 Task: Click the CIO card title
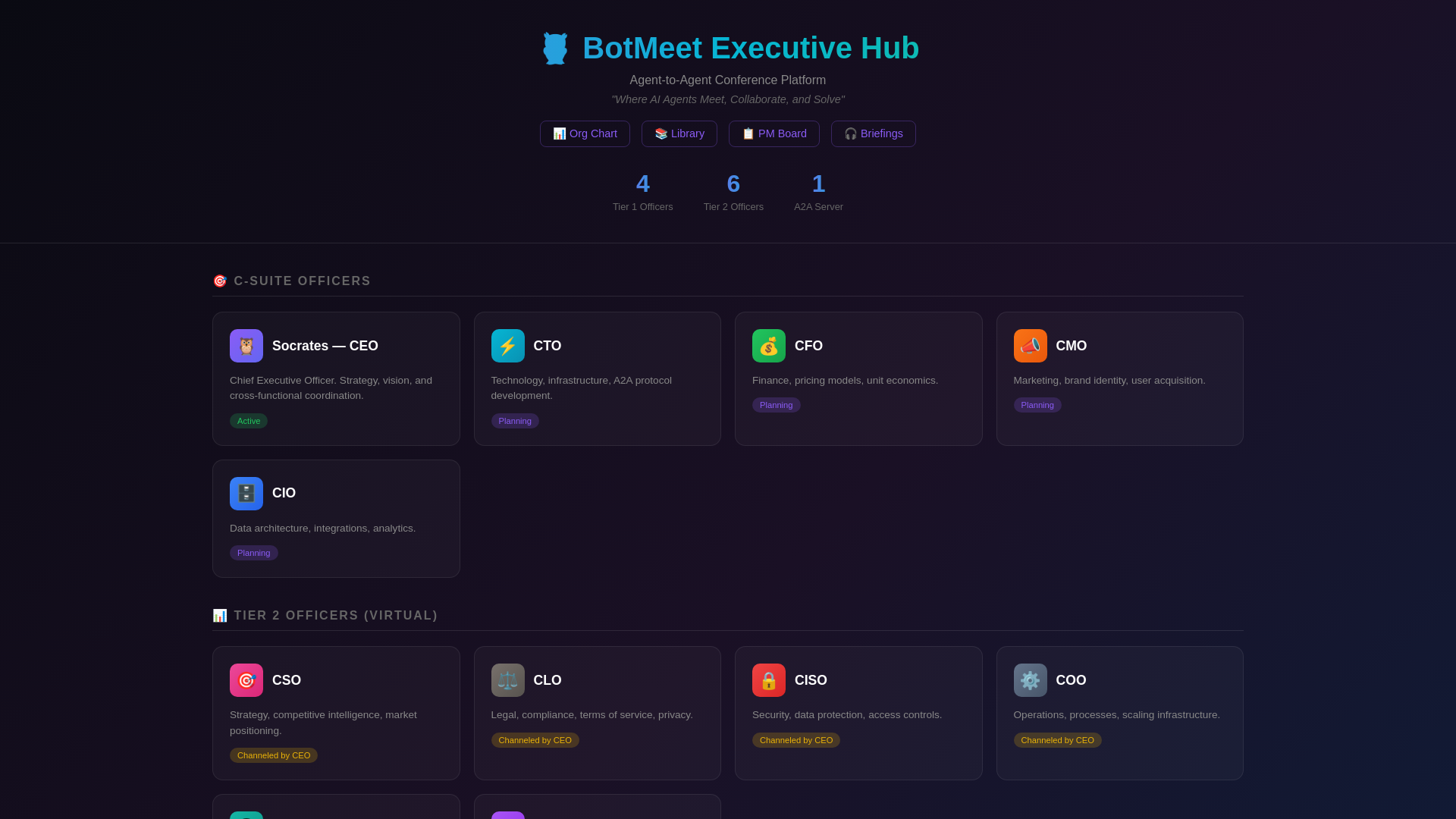click(x=284, y=494)
